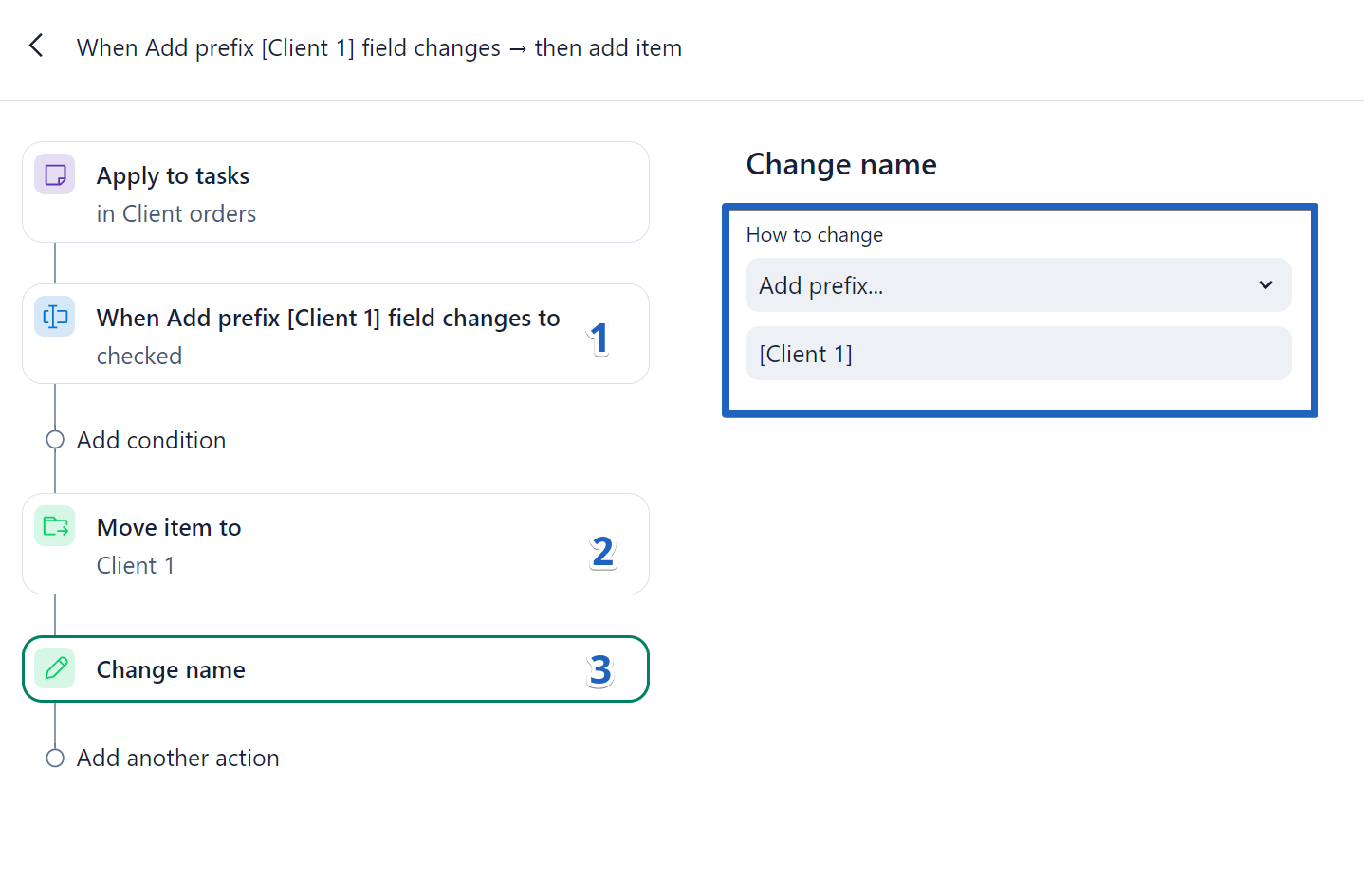Click the green pencil Change name icon
The image size is (1364, 896).
[55, 668]
